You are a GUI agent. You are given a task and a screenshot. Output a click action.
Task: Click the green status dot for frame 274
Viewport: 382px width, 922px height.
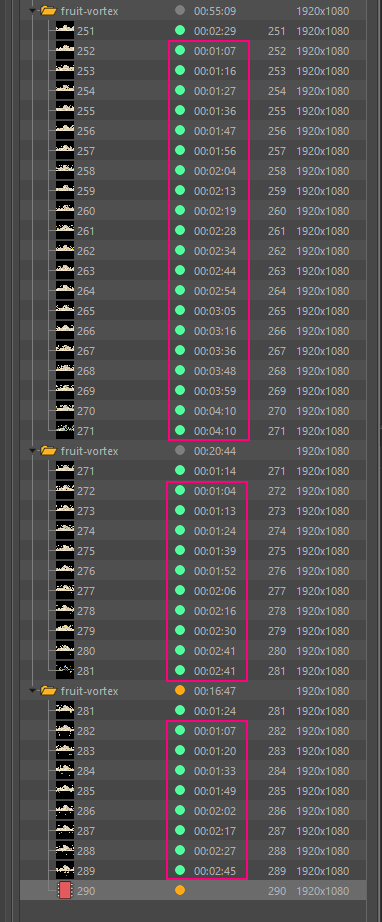click(180, 530)
